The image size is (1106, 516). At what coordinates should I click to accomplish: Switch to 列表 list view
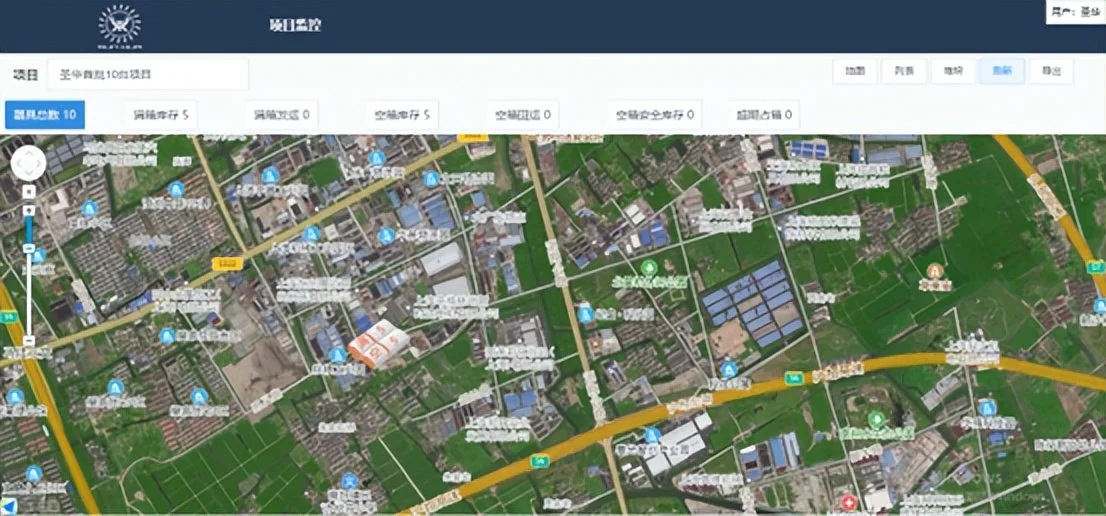(x=904, y=71)
